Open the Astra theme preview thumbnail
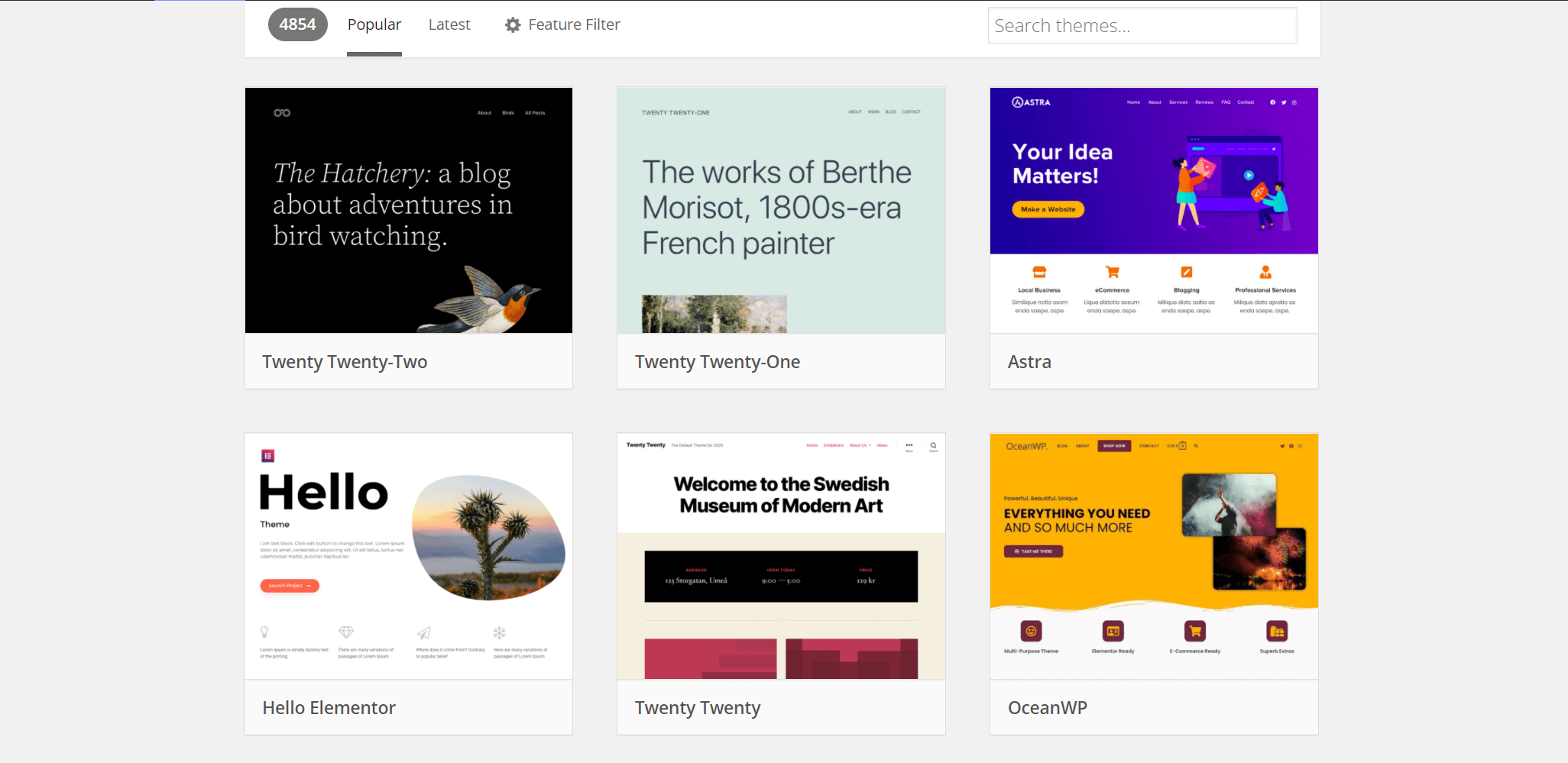 click(1154, 210)
